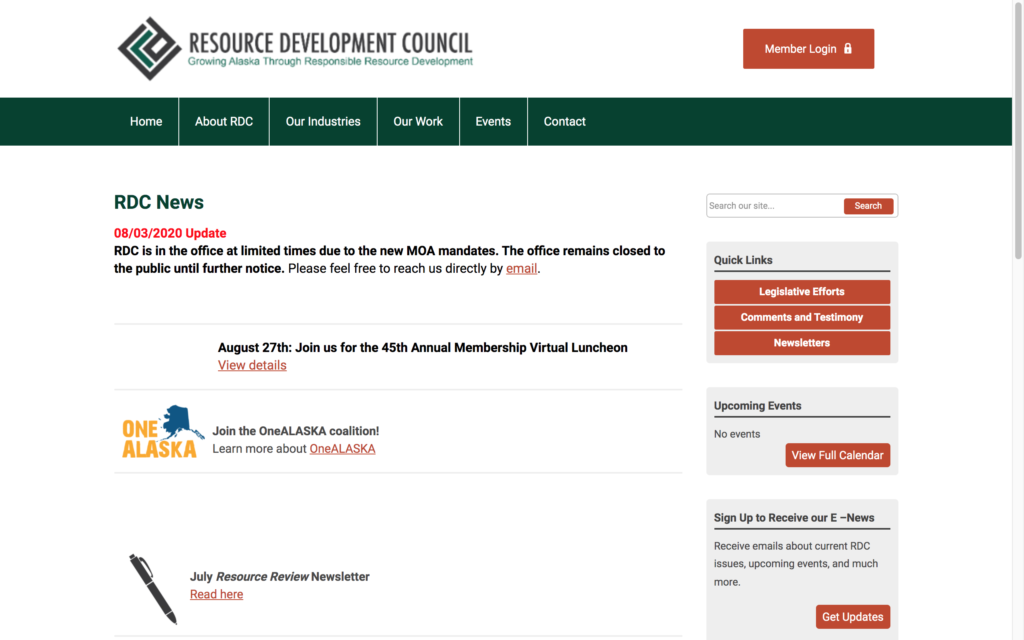1024x640 pixels.
Task: Open the Home menu item
Action: point(146,122)
